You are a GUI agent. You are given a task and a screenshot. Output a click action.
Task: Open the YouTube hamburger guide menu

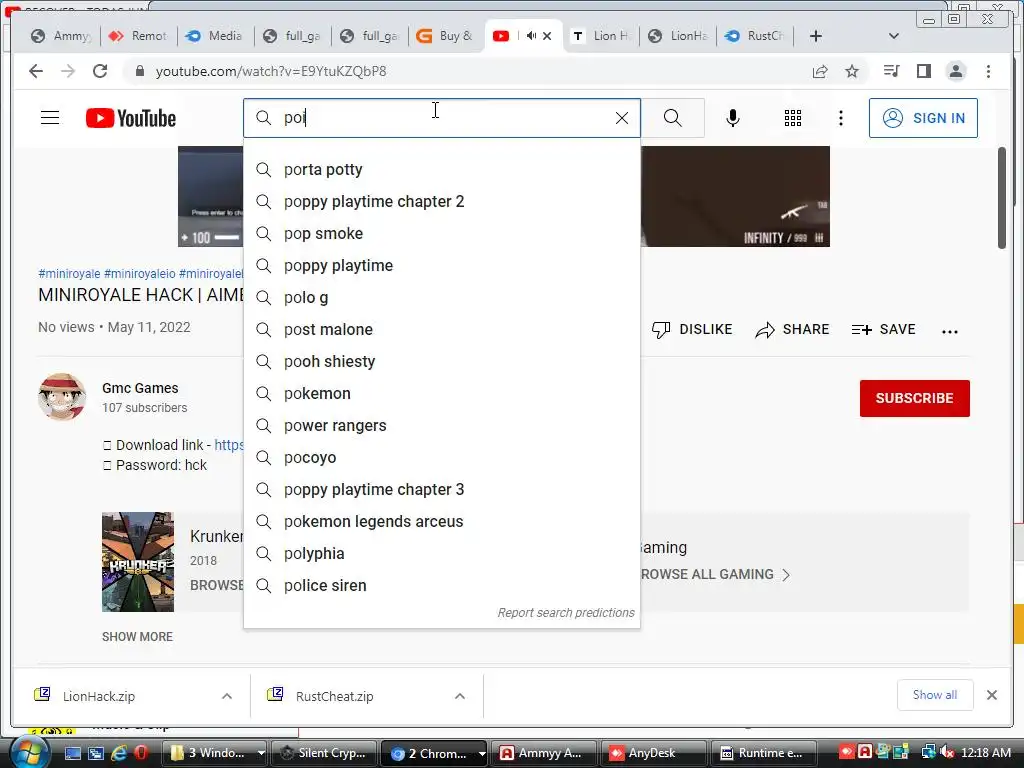[x=50, y=118]
